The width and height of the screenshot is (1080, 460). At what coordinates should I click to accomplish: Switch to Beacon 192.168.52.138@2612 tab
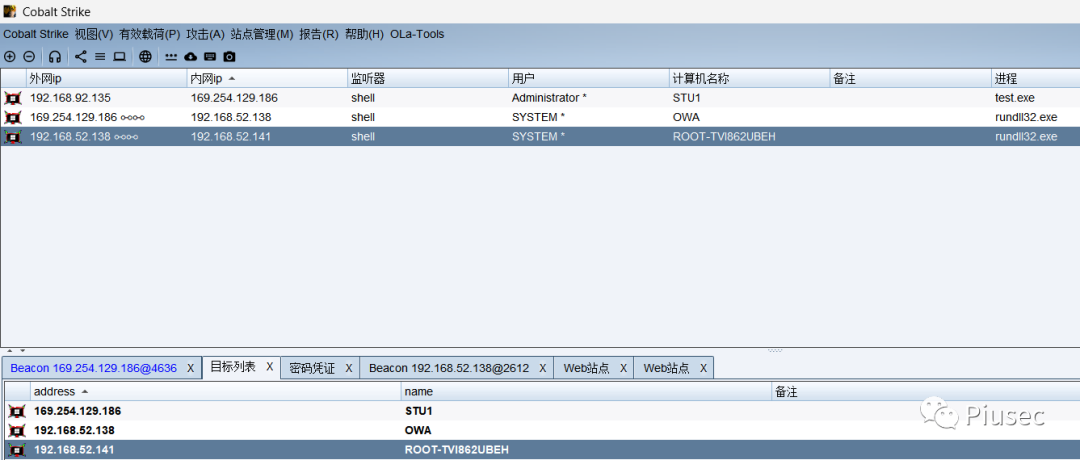pyautogui.click(x=449, y=368)
